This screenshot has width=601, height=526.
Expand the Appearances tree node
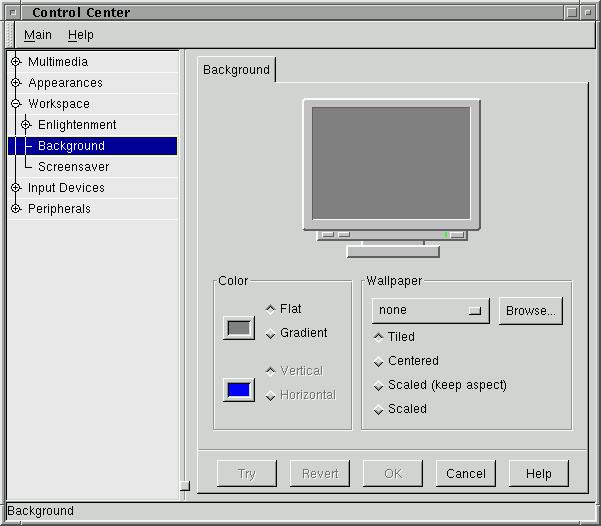tap(16, 83)
